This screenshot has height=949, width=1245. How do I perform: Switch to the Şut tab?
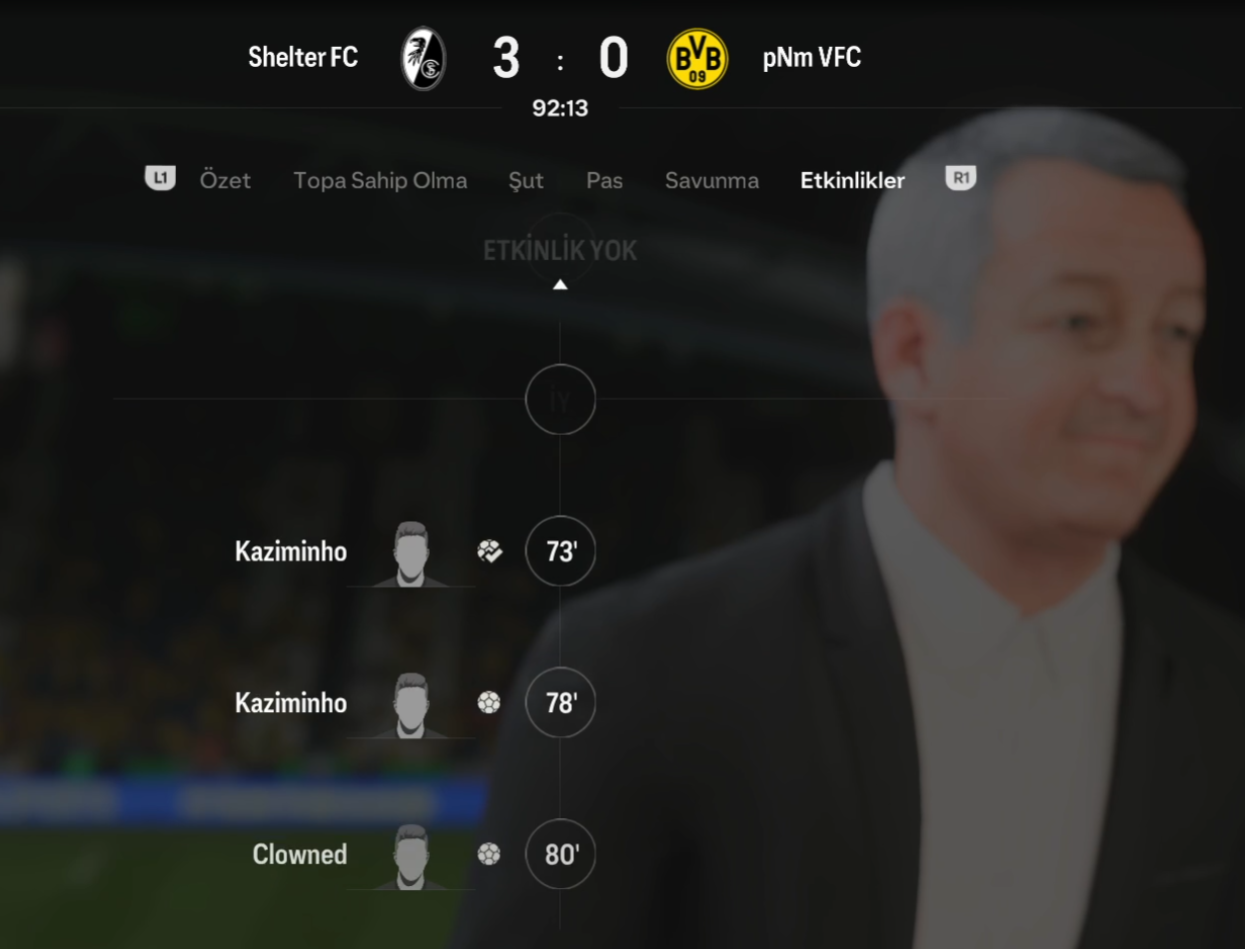(x=526, y=181)
